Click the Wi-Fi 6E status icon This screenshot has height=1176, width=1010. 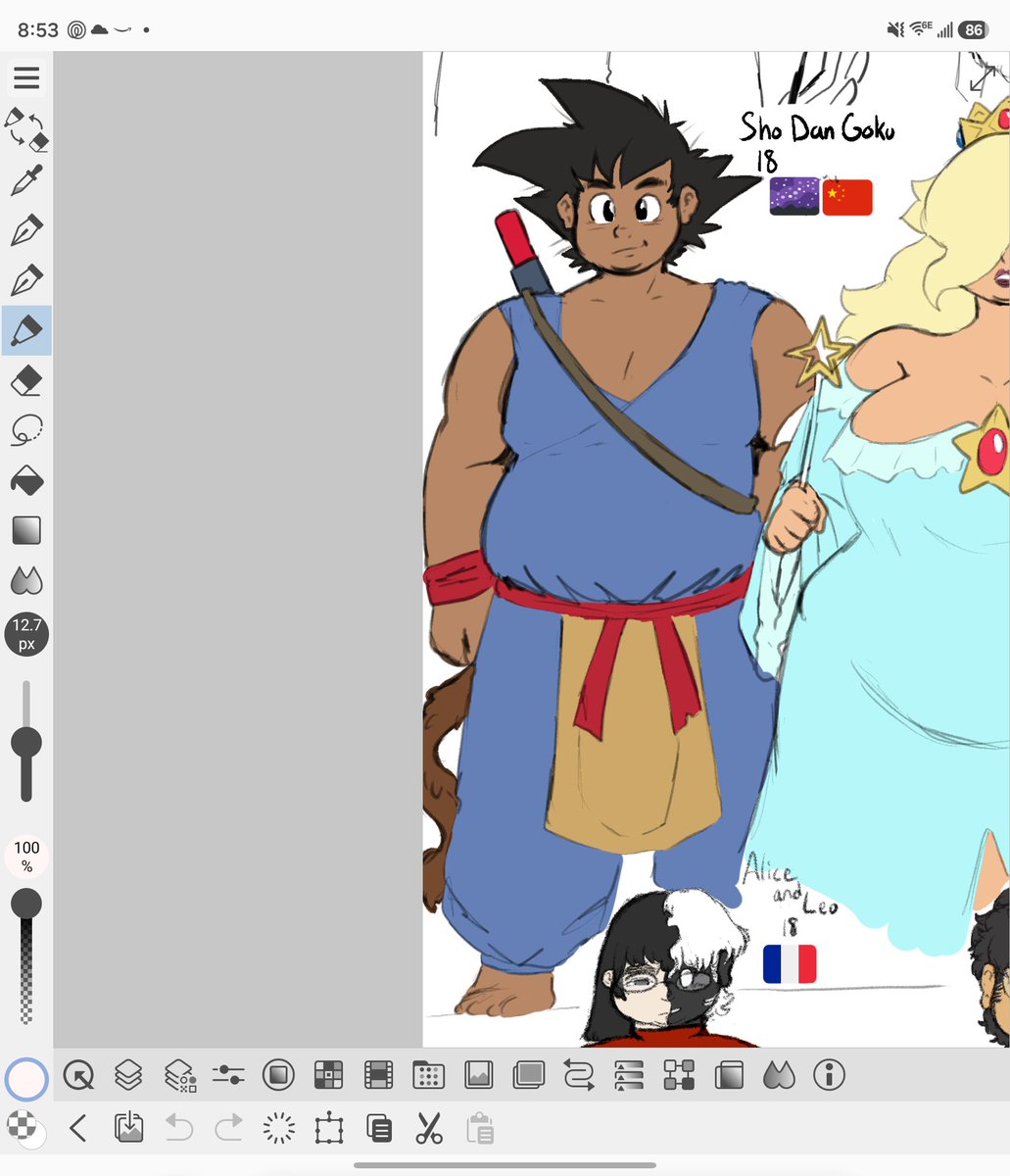921,29
